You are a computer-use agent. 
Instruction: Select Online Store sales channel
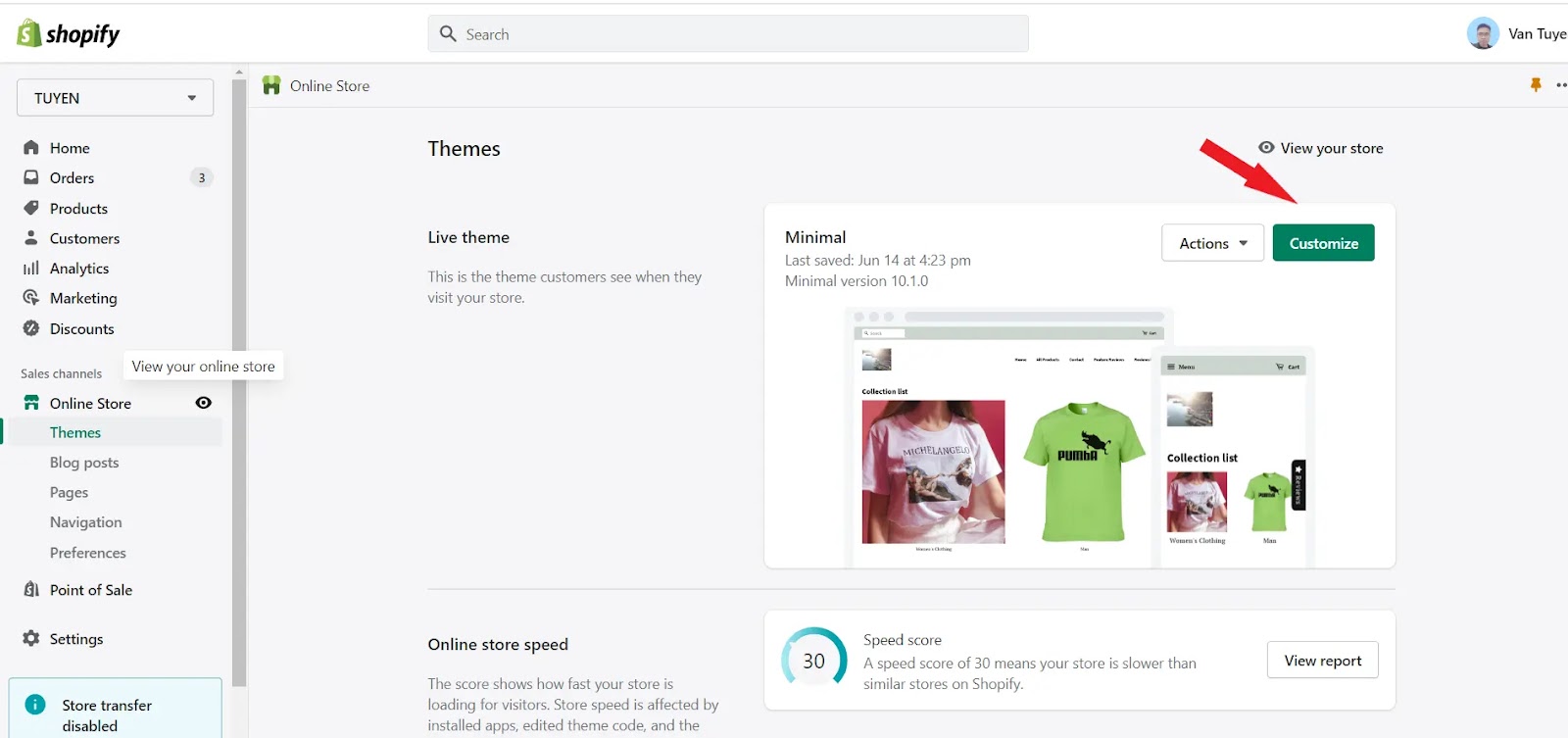click(x=90, y=403)
